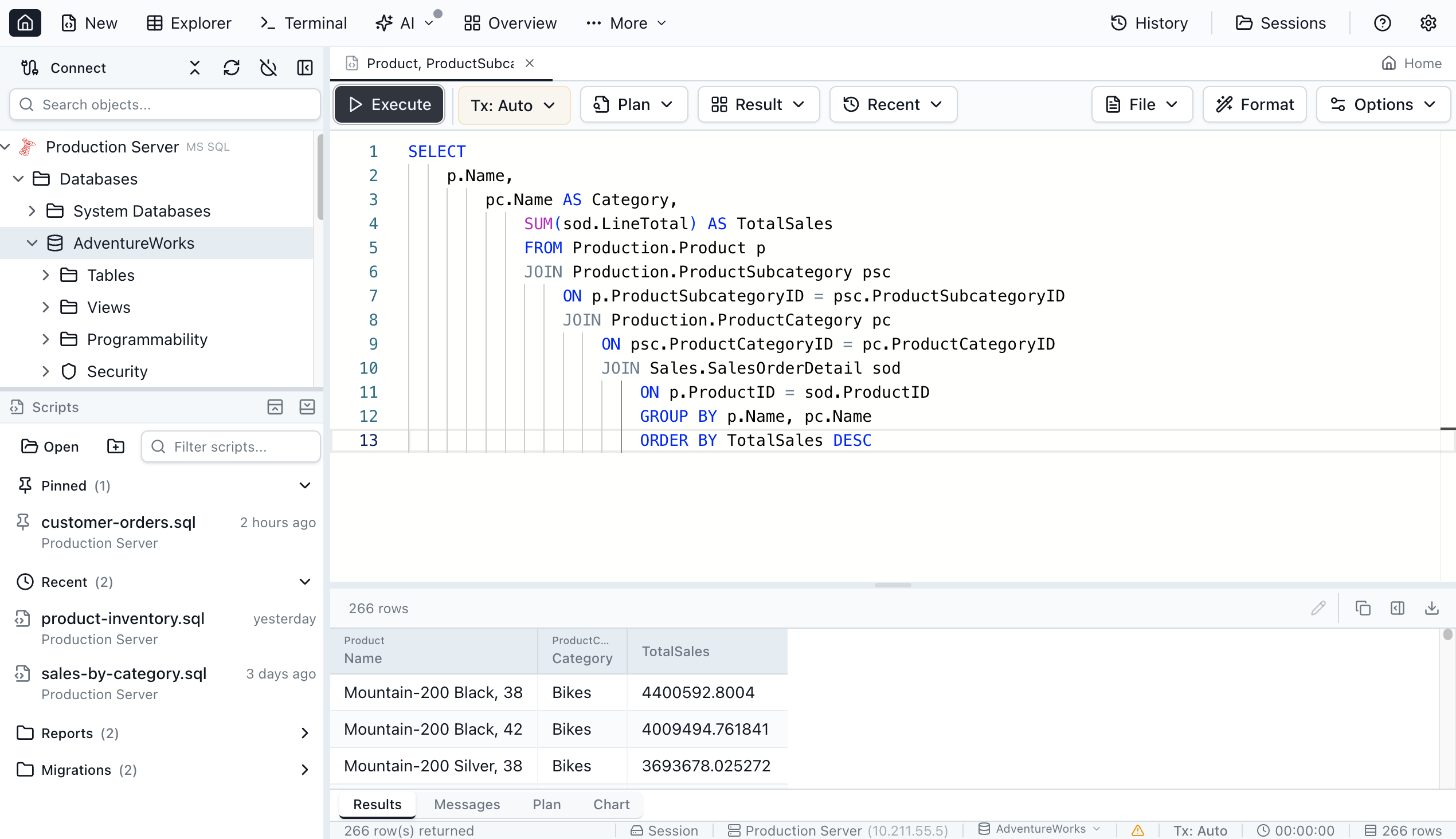Image resolution: width=1456 pixels, height=839 pixels.
Task: Open the Plan dropdown
Action: [x=634, y=105]
